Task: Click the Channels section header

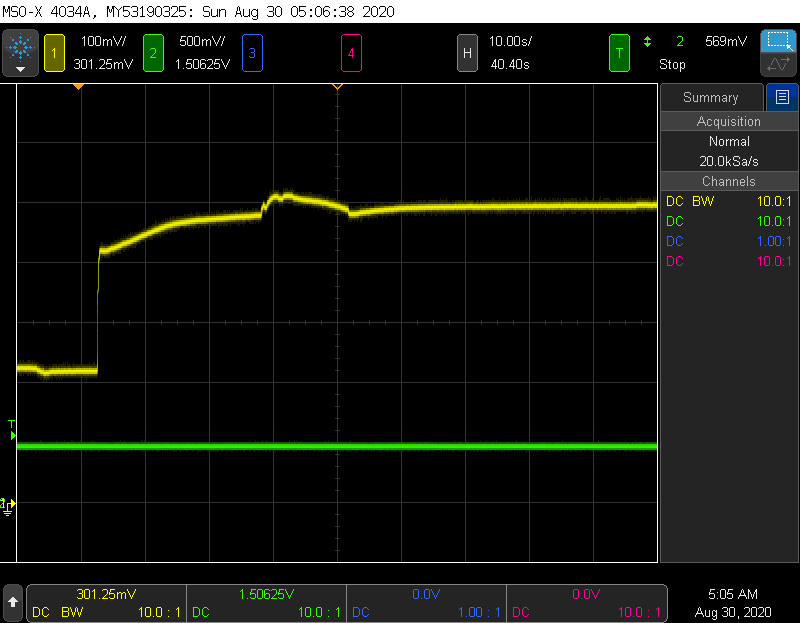Action: coord(728,181)
